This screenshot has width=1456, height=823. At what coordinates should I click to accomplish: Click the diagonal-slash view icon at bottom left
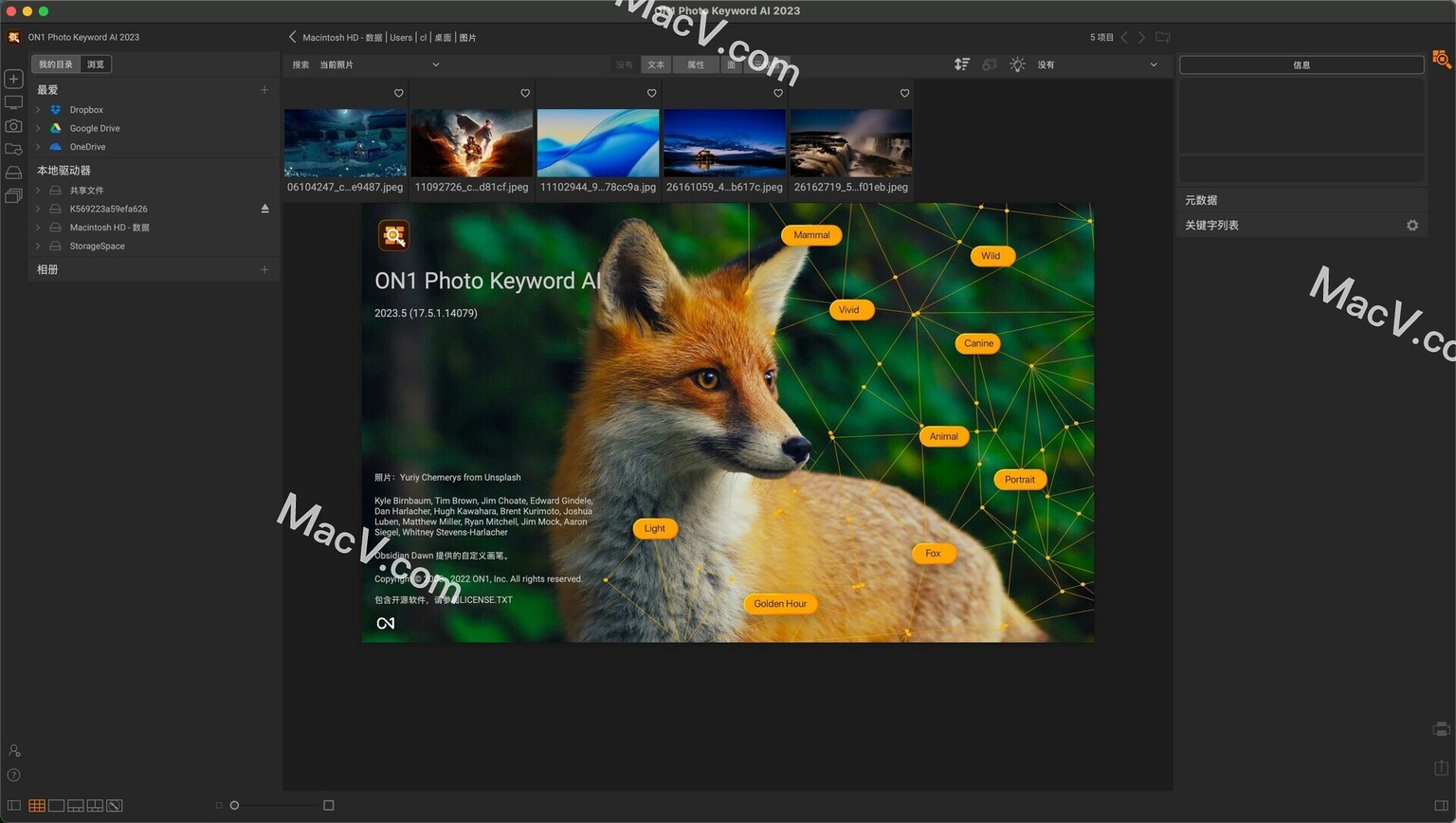point(115,806)
